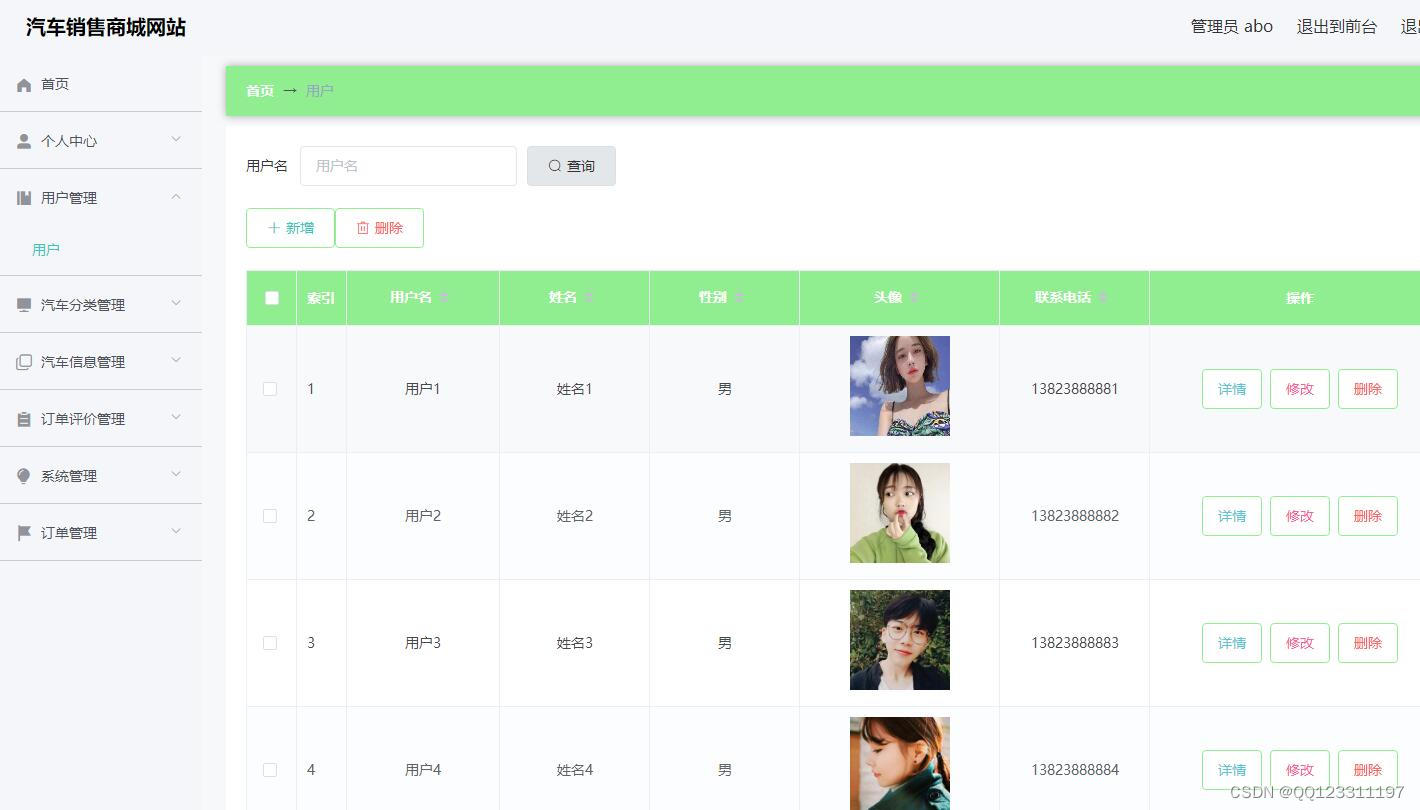Check the row checkbox for 用户2
Viewport: 1420px width, 810px height.
click(270, 516)
